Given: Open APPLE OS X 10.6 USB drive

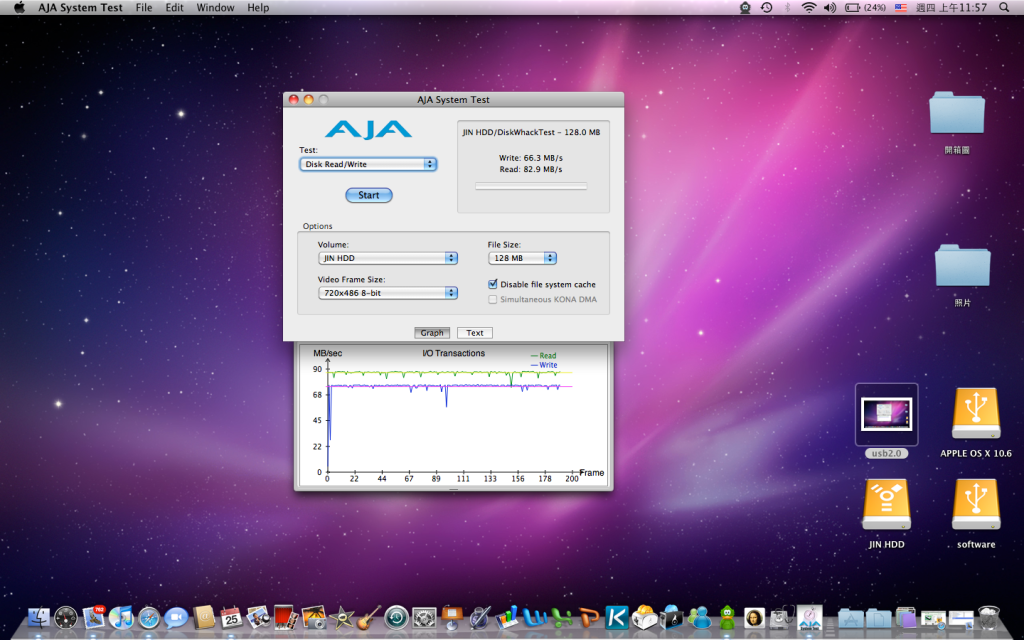Looking at the screenshot, I should [976, 413].
